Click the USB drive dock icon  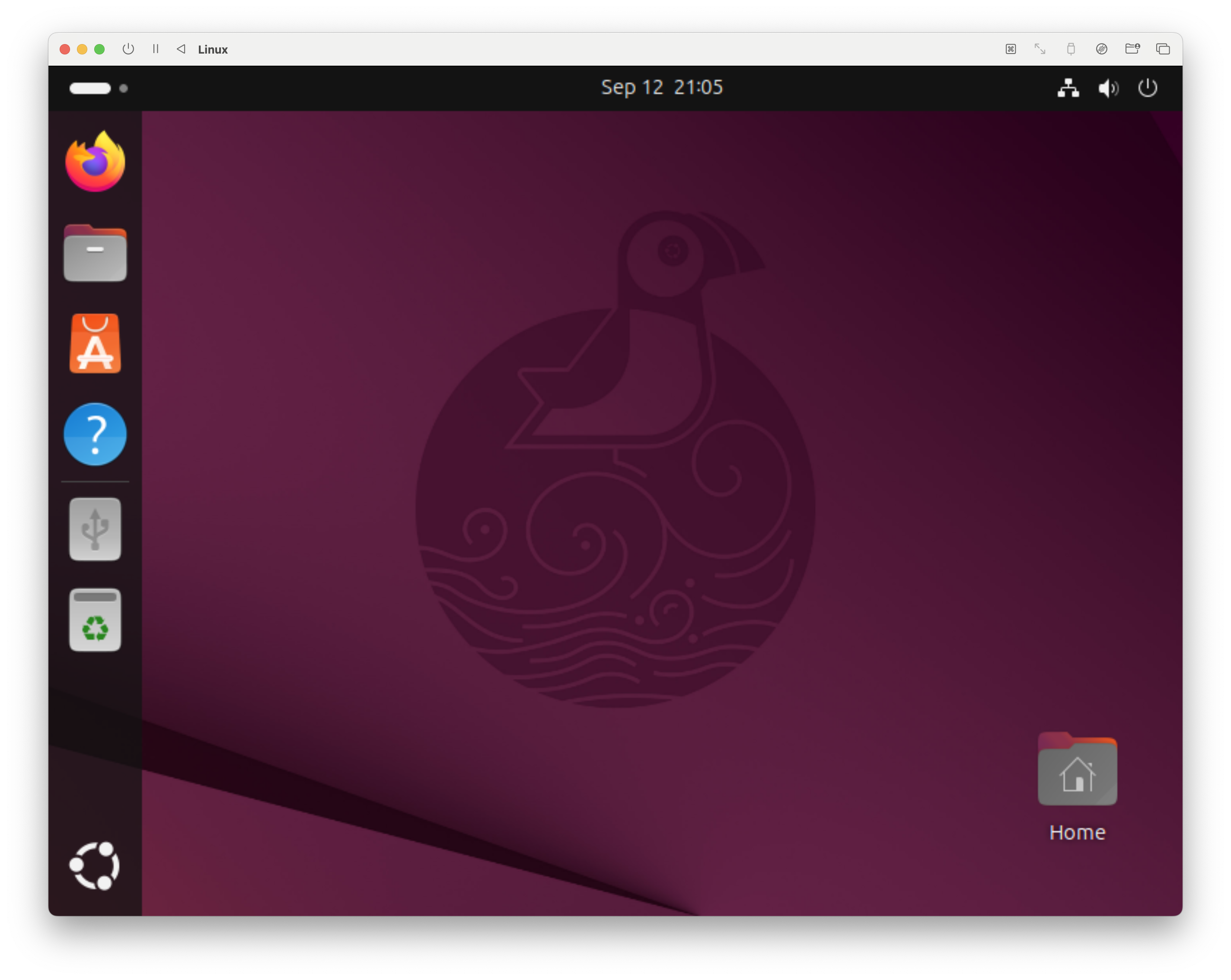coord(95,529)
